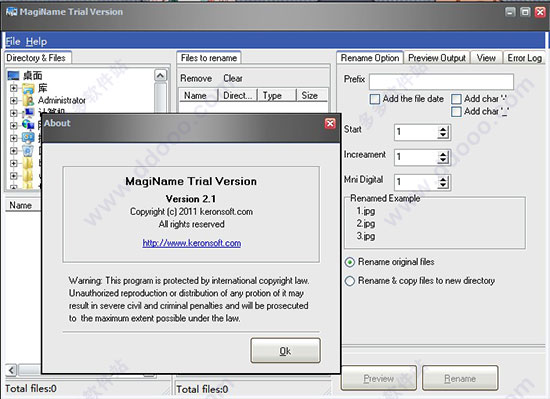Click the MagiName app icon in title bar

coord(11,12)
